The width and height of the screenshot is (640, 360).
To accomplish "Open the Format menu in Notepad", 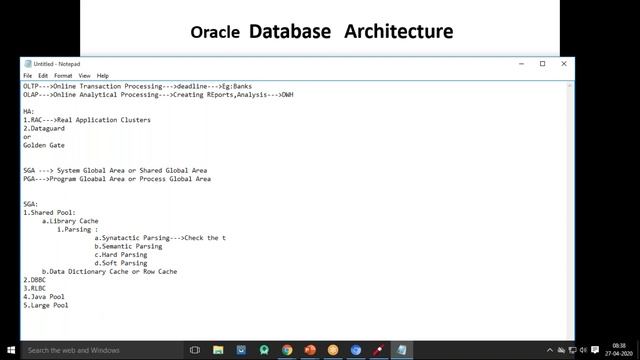I will 63,76.
